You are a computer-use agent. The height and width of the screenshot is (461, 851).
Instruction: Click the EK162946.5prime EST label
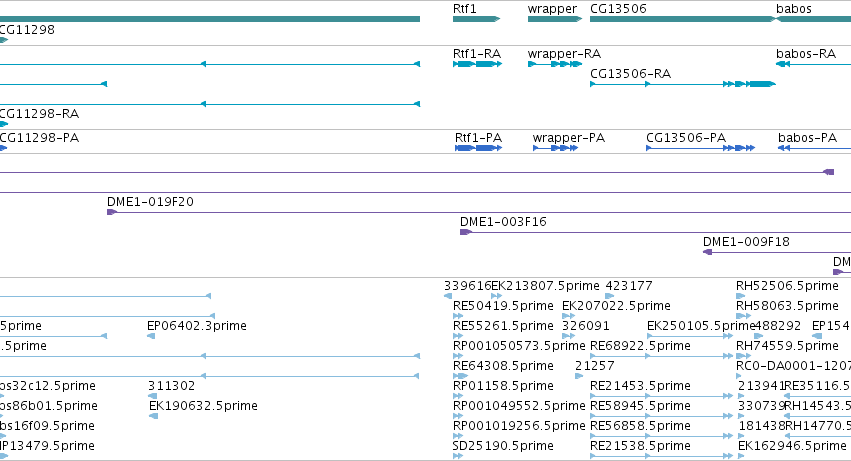coord(792,446)
